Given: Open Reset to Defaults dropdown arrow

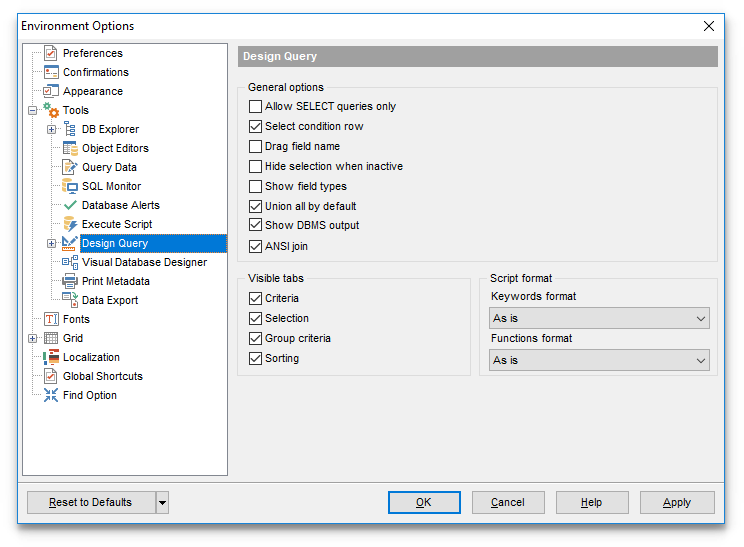Looking at the screenshot, I should pos(162,502).
